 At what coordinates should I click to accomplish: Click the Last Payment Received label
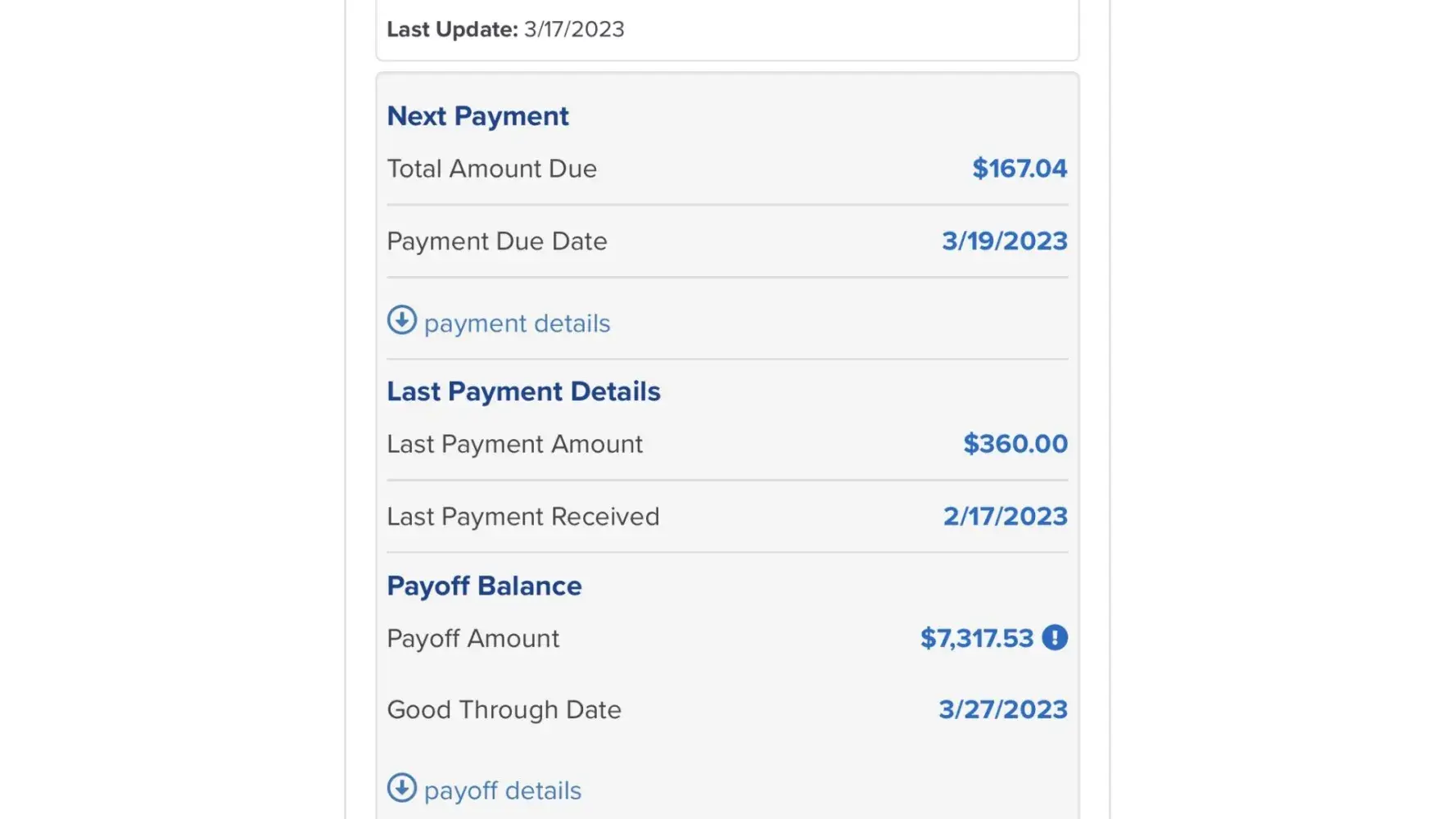[522, 516]
